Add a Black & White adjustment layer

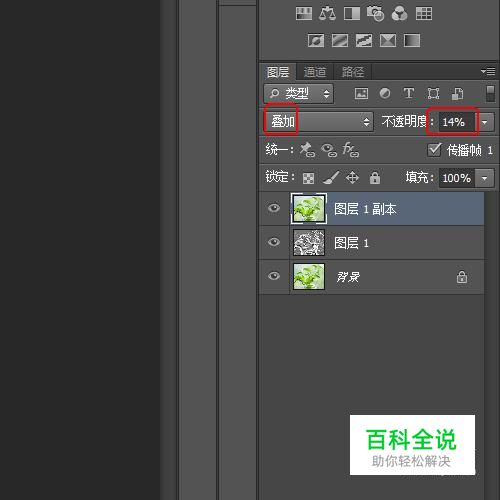coord(352,14)
